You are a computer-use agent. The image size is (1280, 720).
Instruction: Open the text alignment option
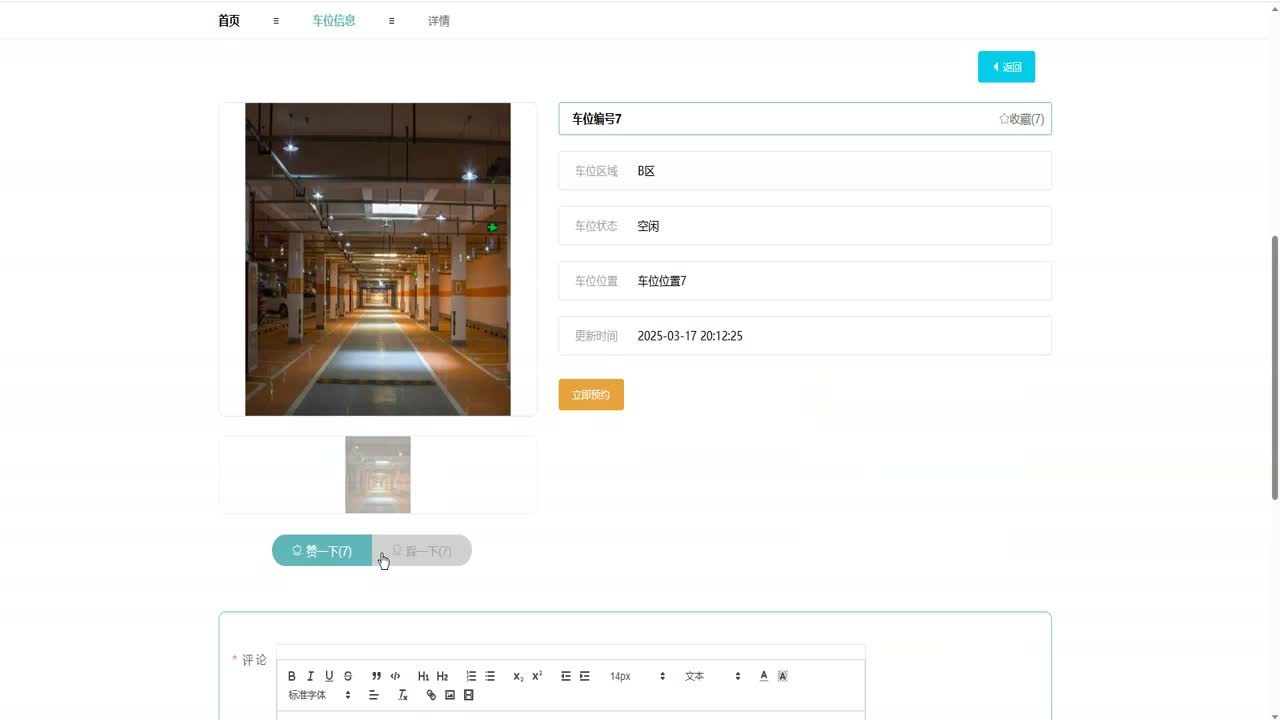tap(374, 695)
